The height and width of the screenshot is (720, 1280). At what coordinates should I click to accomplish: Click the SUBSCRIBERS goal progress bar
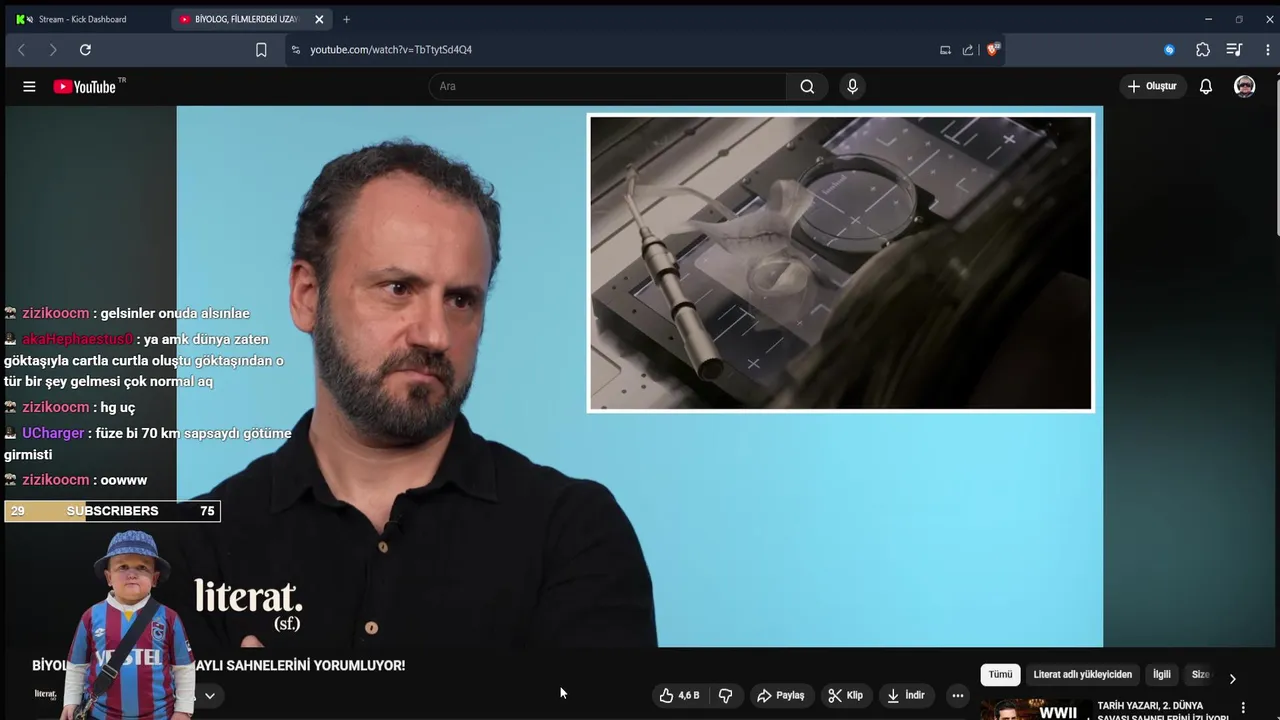coord(112,511)
